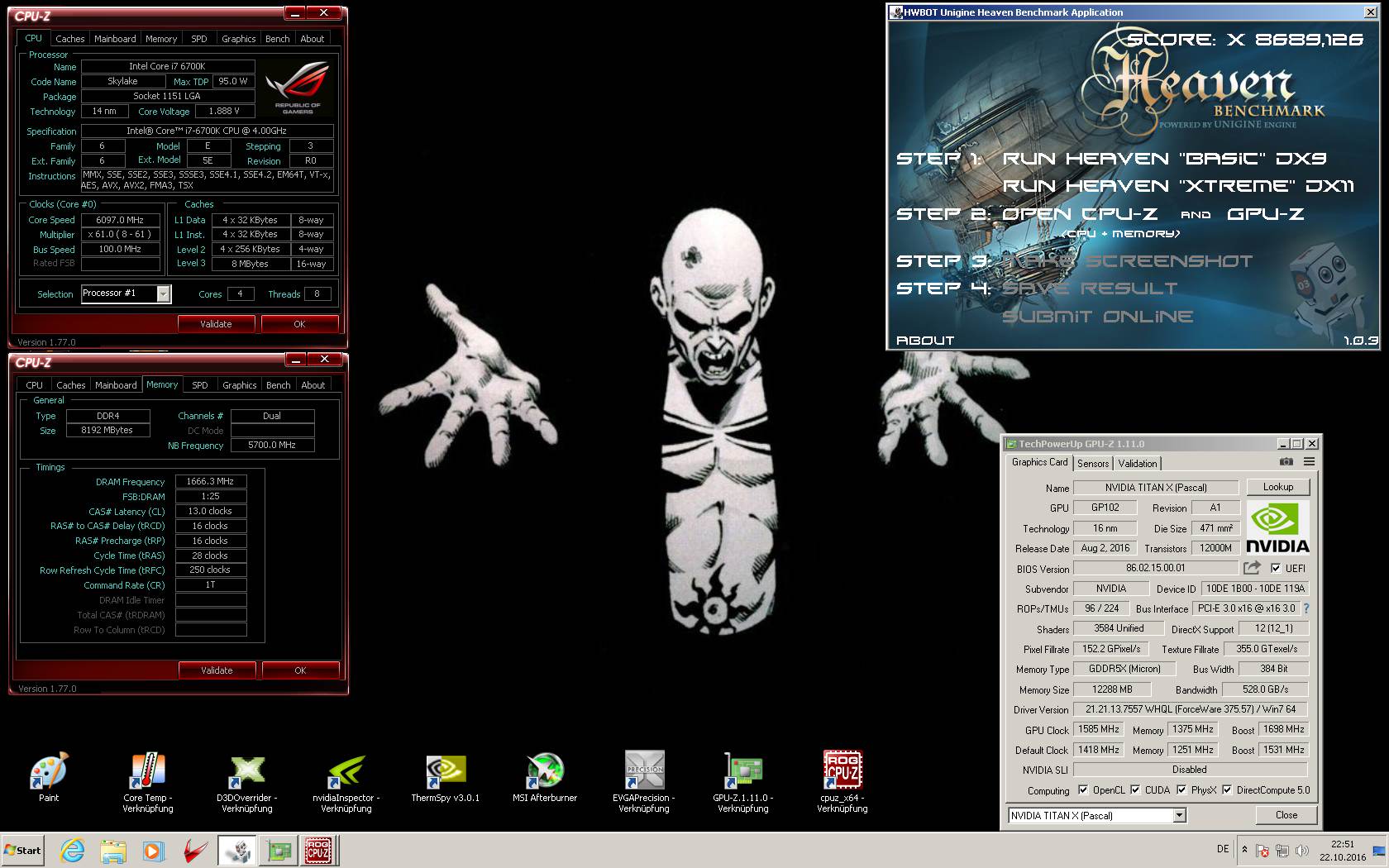Viewport: 1389px width, 868px height.
Task: Click the red security flag tray icon
Action: [x=1263, y=851]
